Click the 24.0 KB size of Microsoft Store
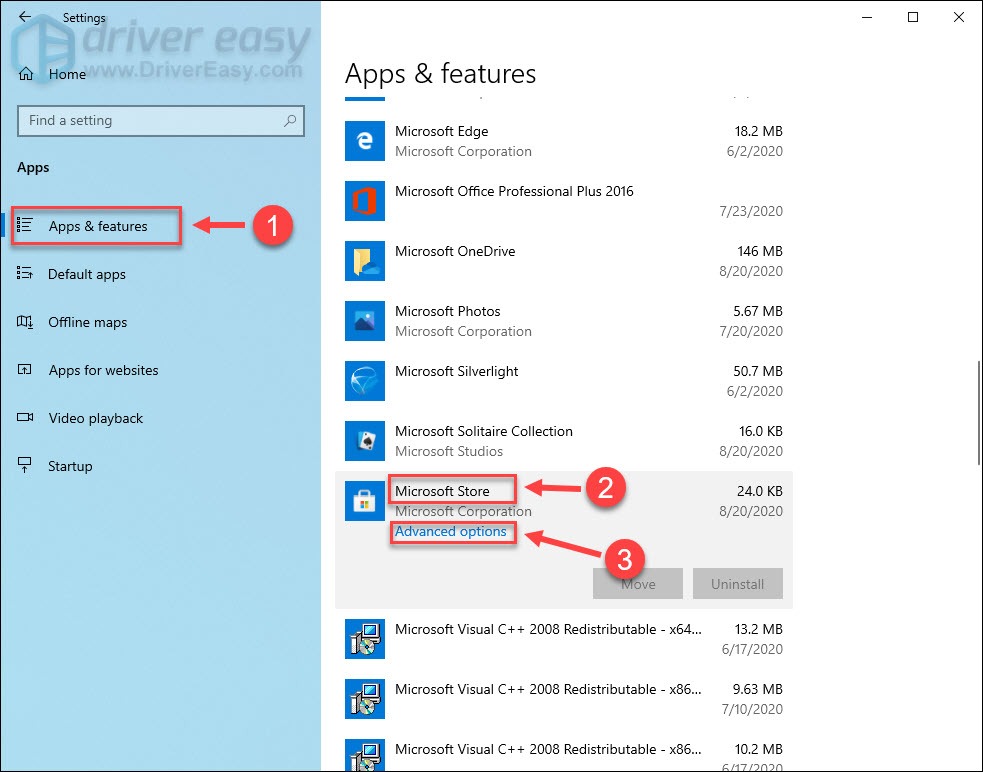Screen dimensions: 983x772 pos(760,491)
